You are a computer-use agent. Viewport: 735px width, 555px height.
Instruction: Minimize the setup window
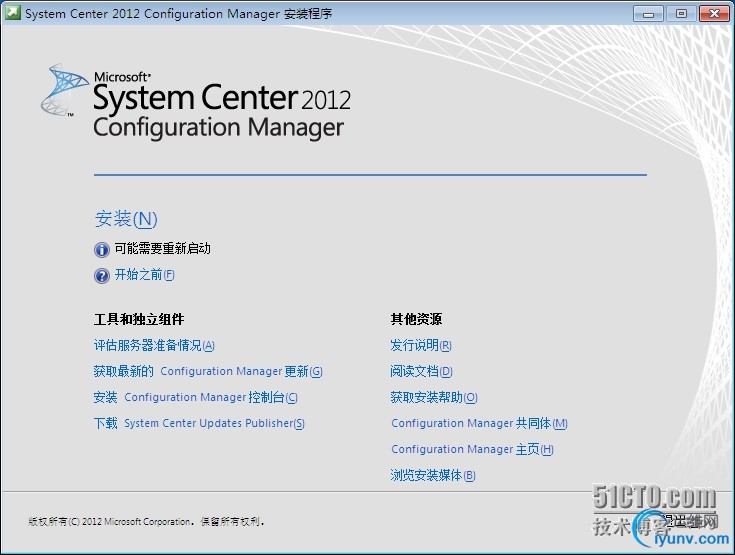(x=648, y=14)
